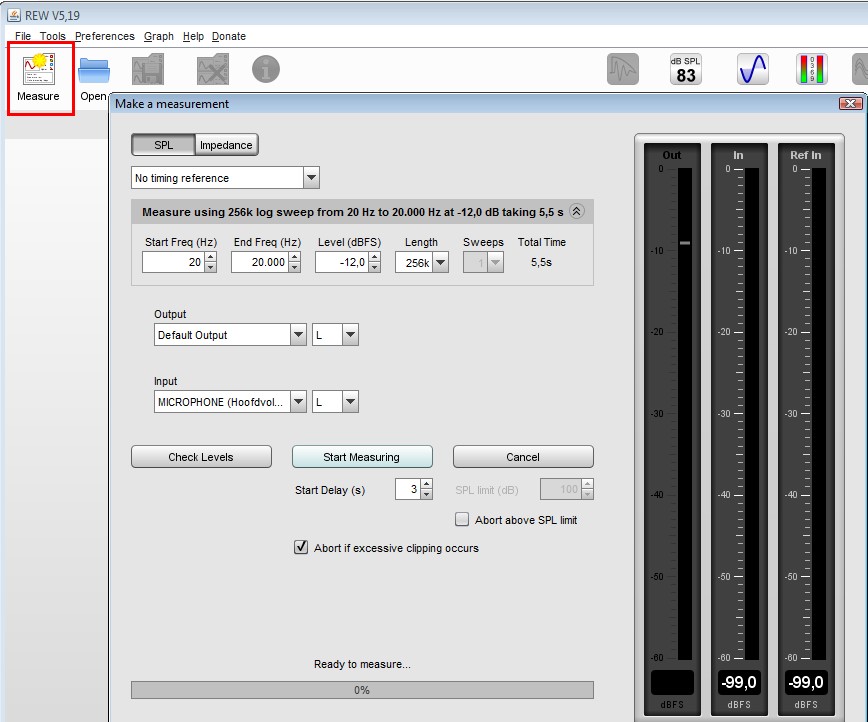Open a measurement via the folder icon
This screenshot has height=722, width=868.
94,72
